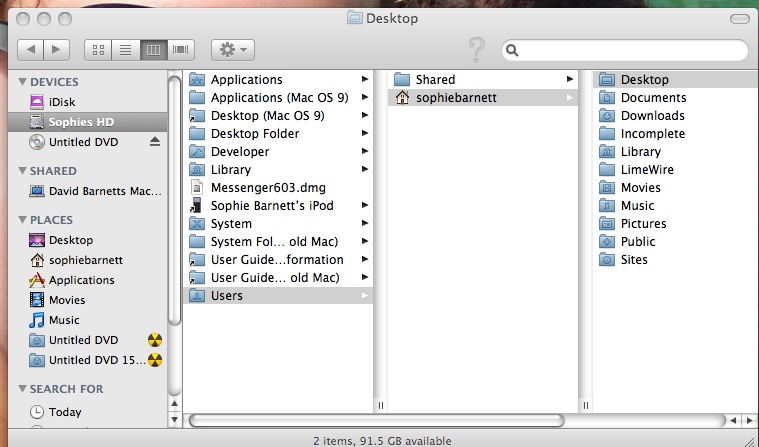Select Desktop folder in third column
Viewport: 759px width, 447px height.
coord(676,79)
